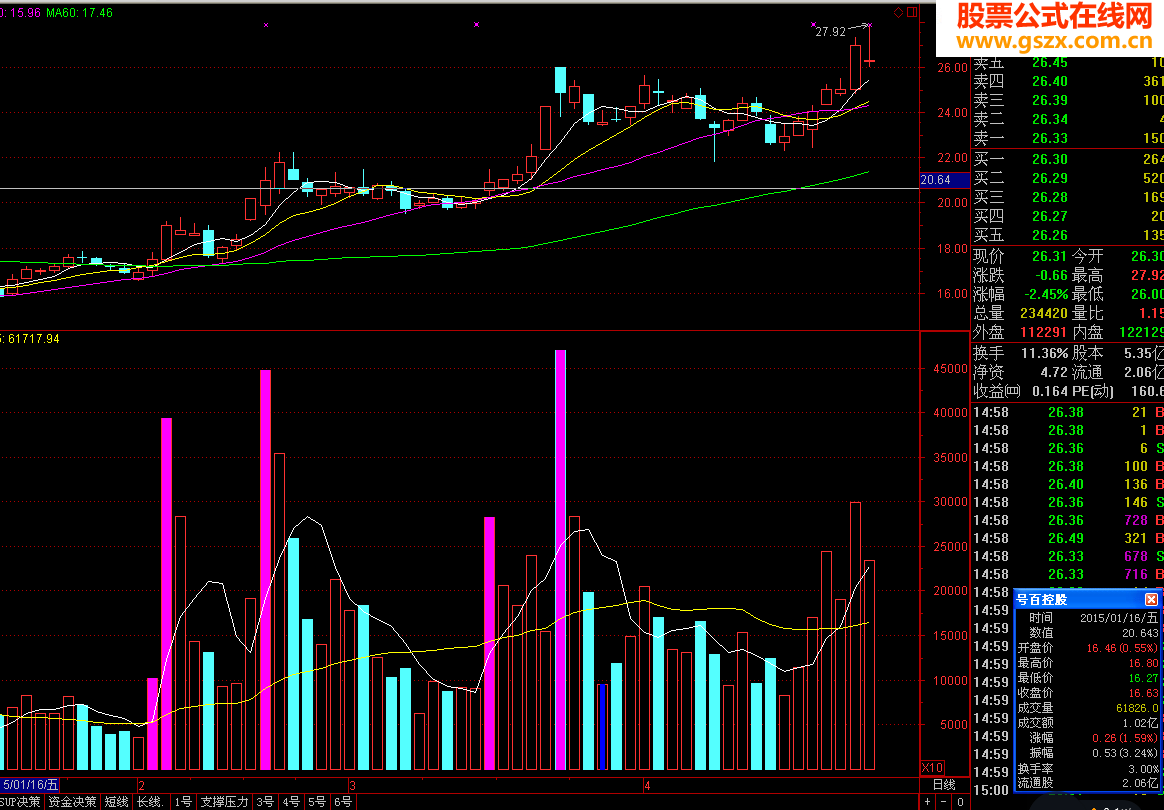Image resolution: width=1164 pixels, height=810 pixels.
Task: Open the 5号 indicator tab
Action: click(317, 802)
